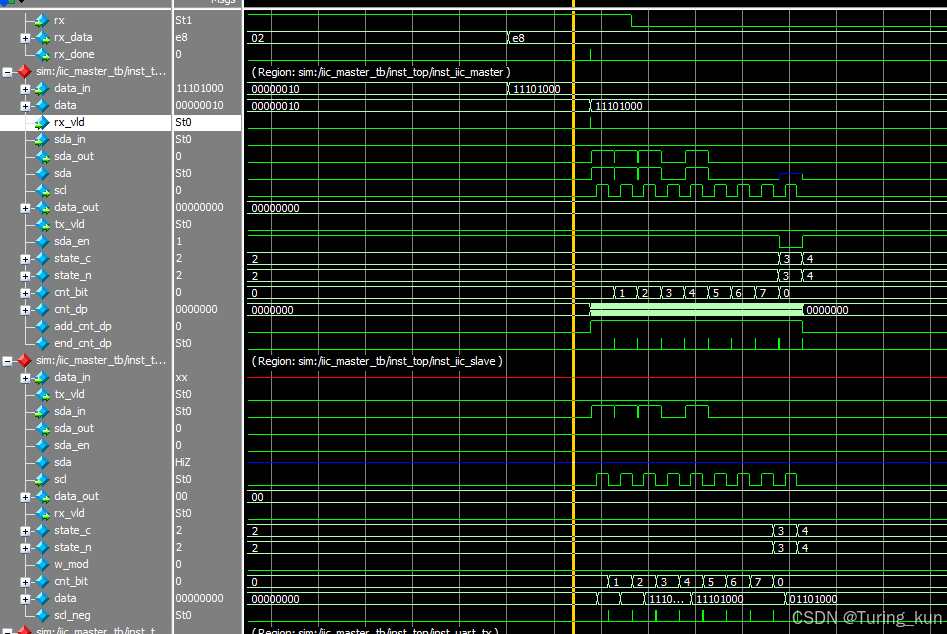Click master sda signal icon
Viewport: 947px width, 634px height.
42,173
